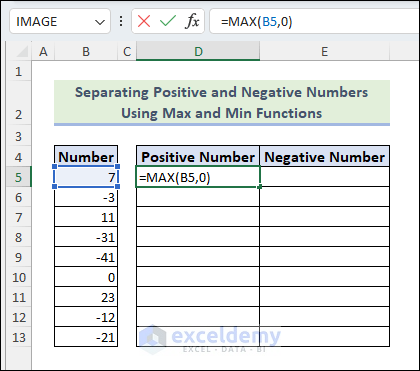Screen dimensions: 420x371
Task: Select row 11 header
Action: [x=19, y=297]
